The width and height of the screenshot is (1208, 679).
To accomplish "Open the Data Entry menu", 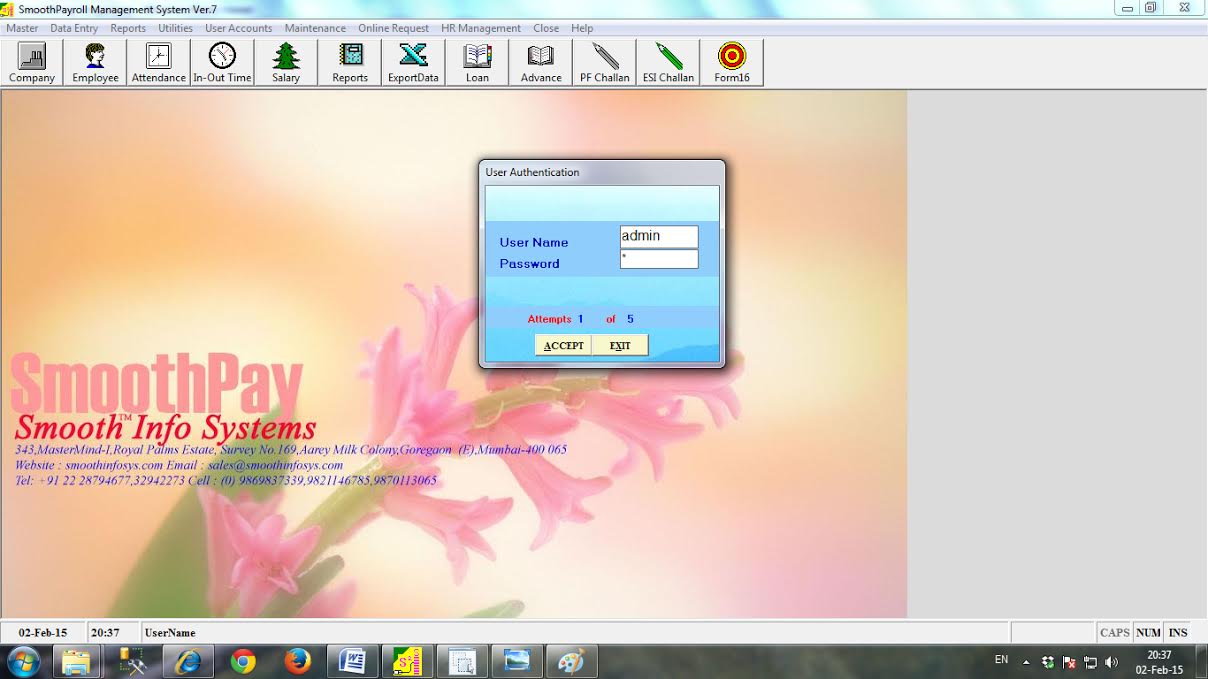I will (74, 28).
